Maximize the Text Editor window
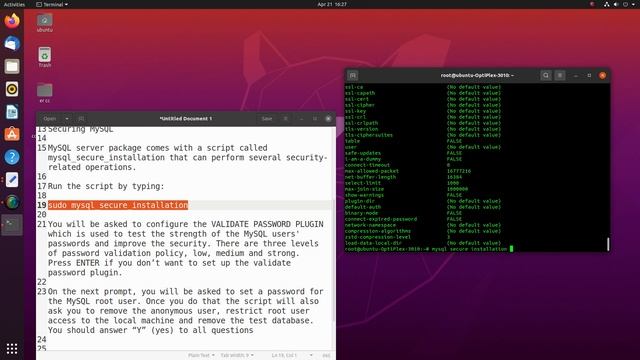The height and width of the screenshot is (360, 640). [315, 118]
